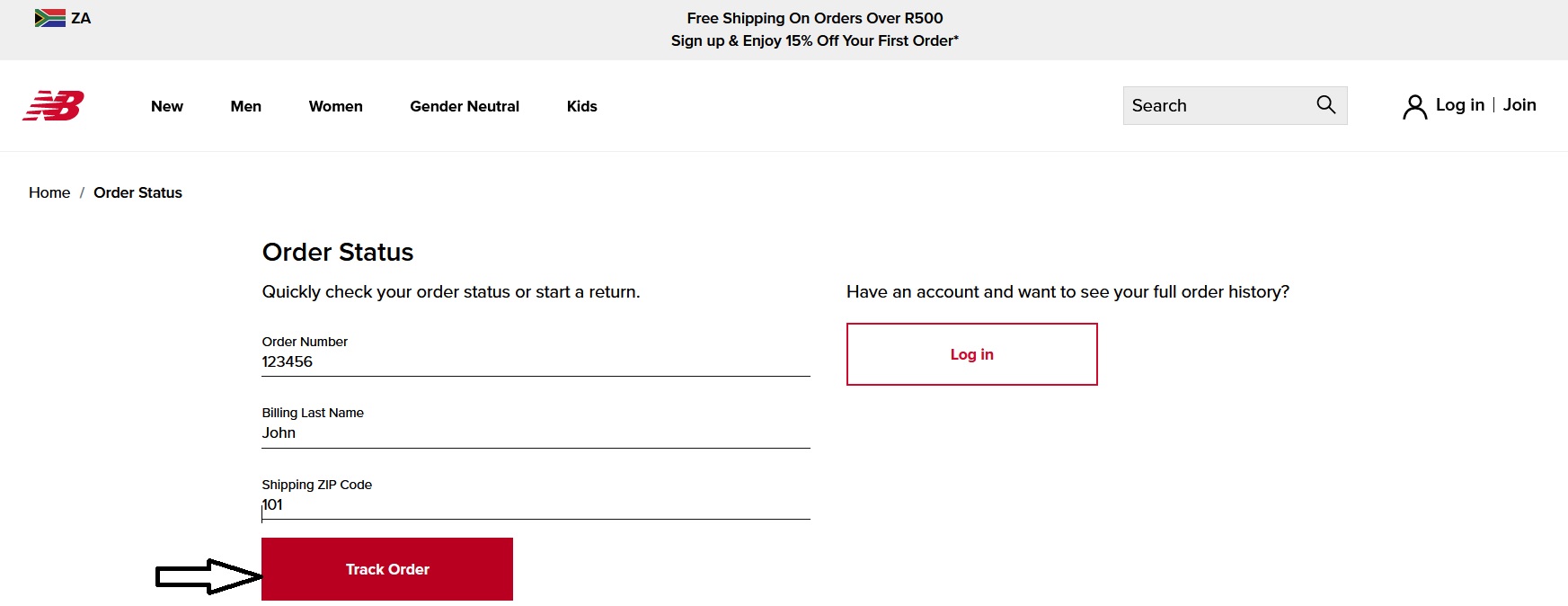Screen dimensions: 1568x606
Task: Click the 15% off sign-up banner text
Action: tap(814, 40)
